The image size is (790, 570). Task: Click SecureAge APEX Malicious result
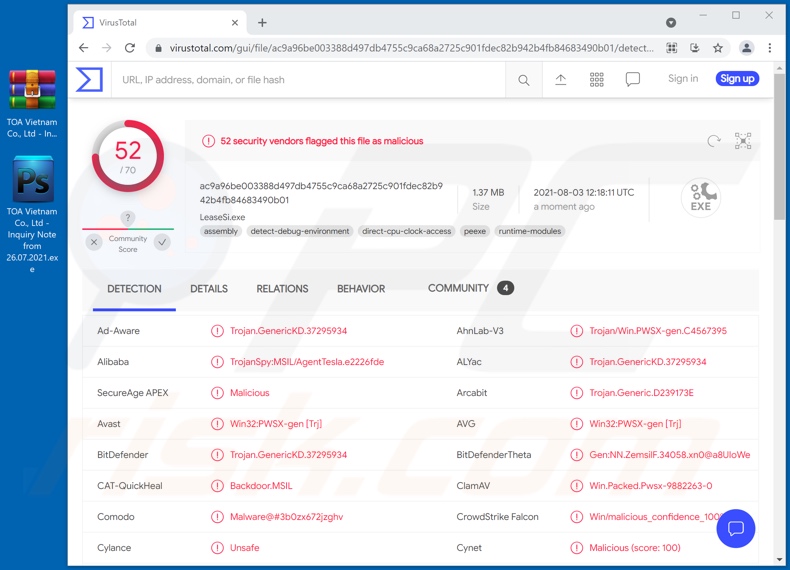pyautogui.click(x=249, y=393)
